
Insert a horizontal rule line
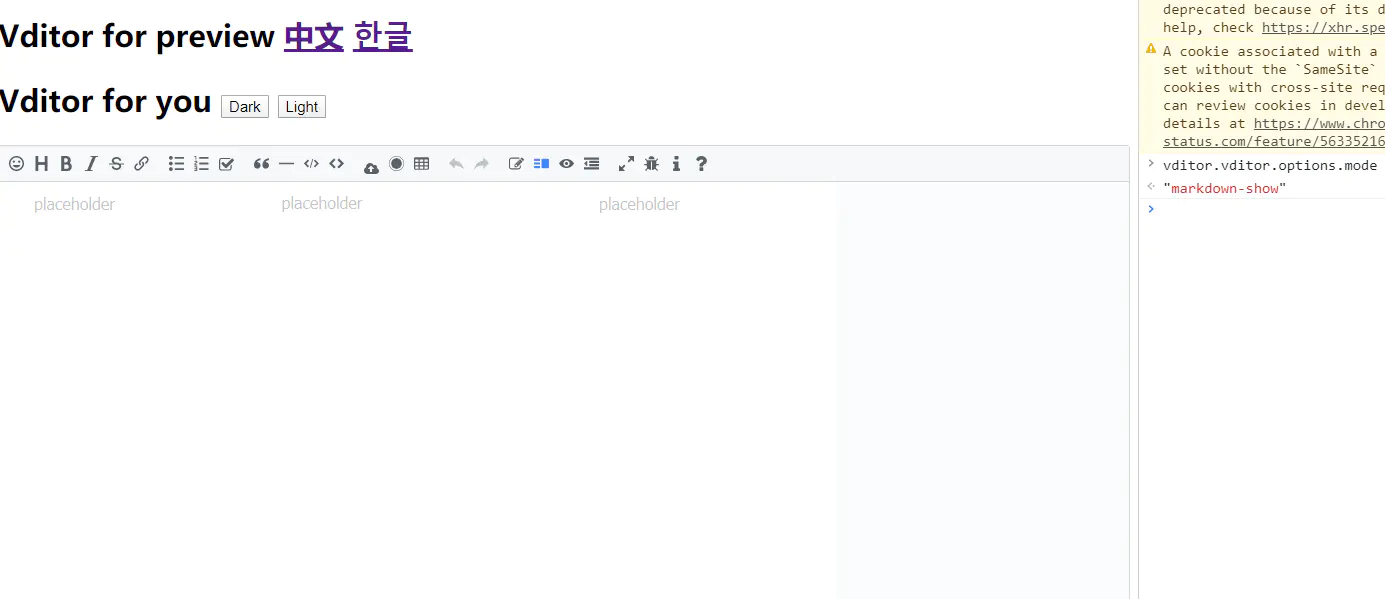286,164
